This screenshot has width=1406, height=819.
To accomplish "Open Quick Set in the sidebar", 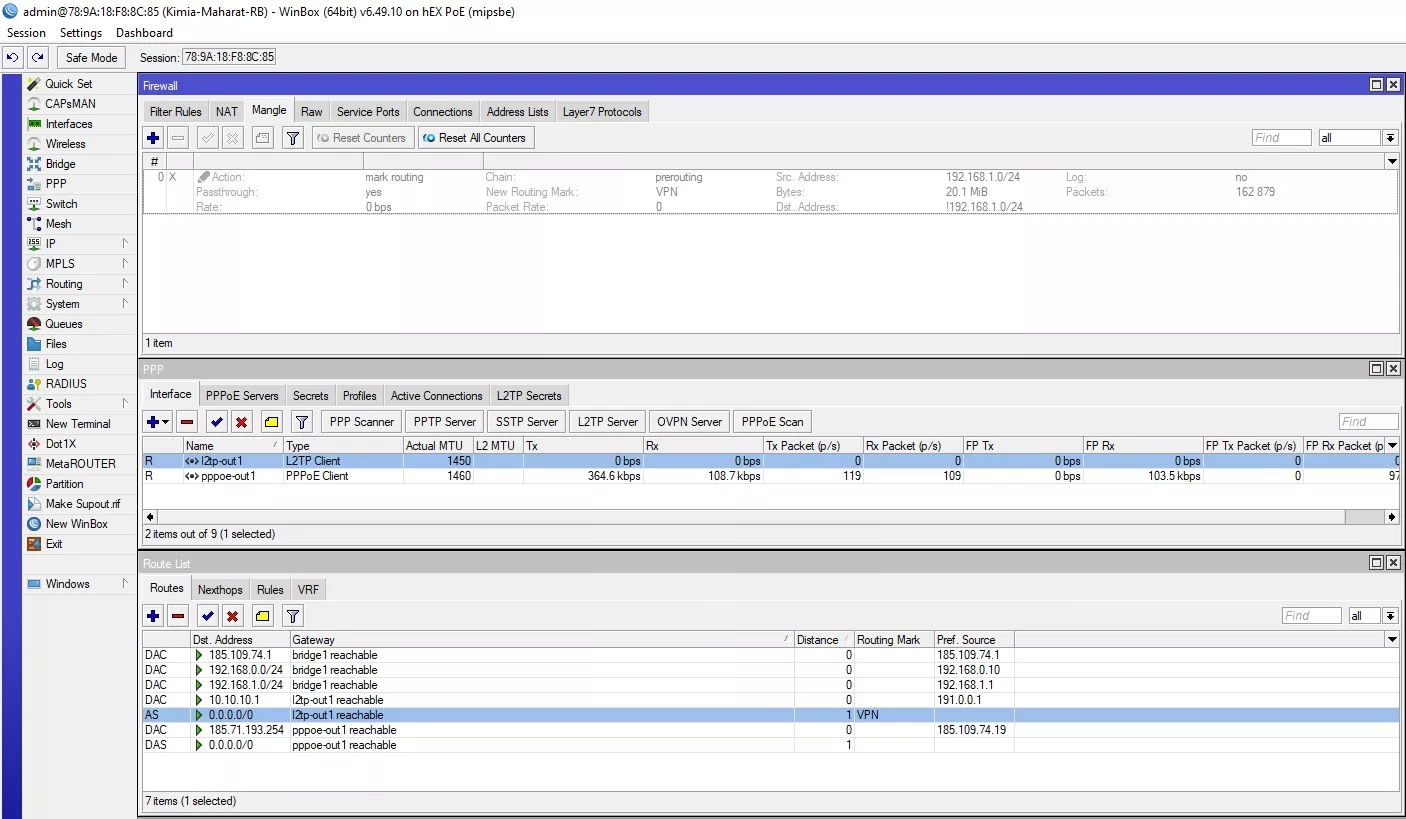I will (x=69, y=84).
